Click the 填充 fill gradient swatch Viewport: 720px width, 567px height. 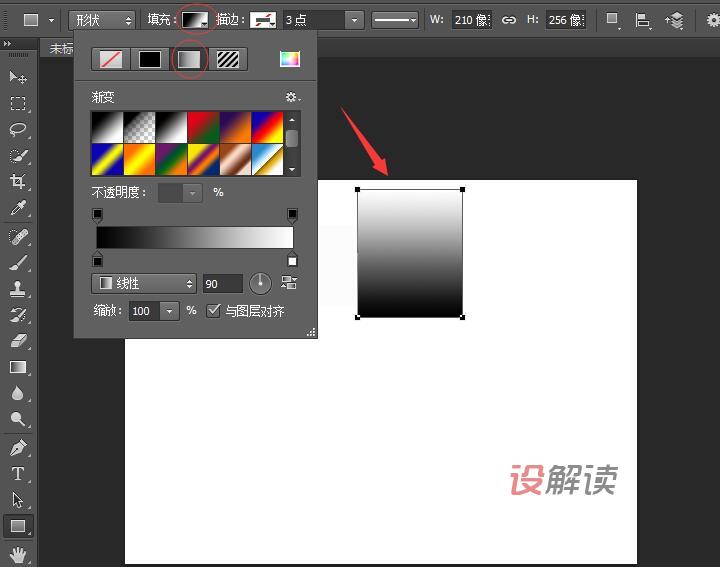195,19
